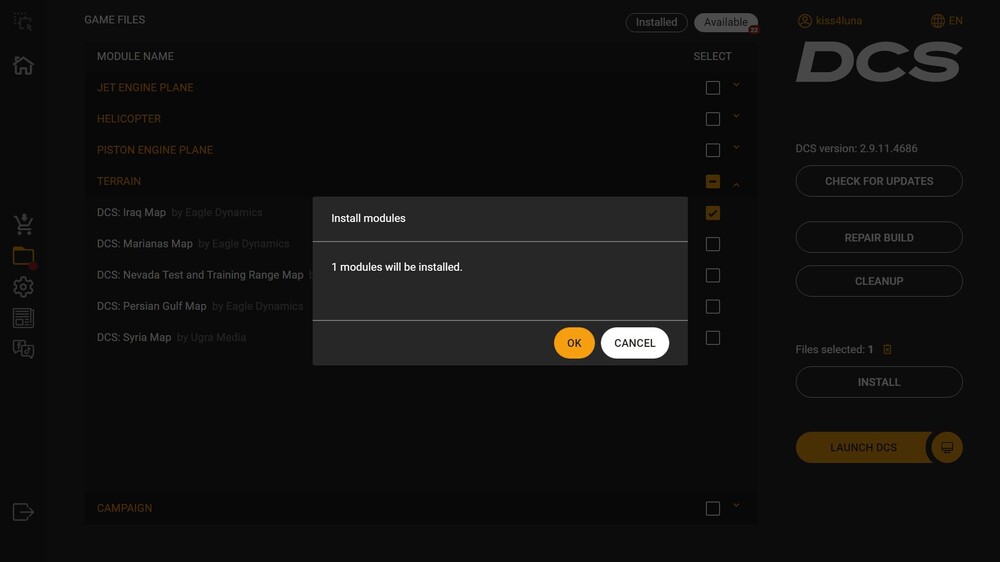
Task: Click the Install button
Action: tap(879, 382)
